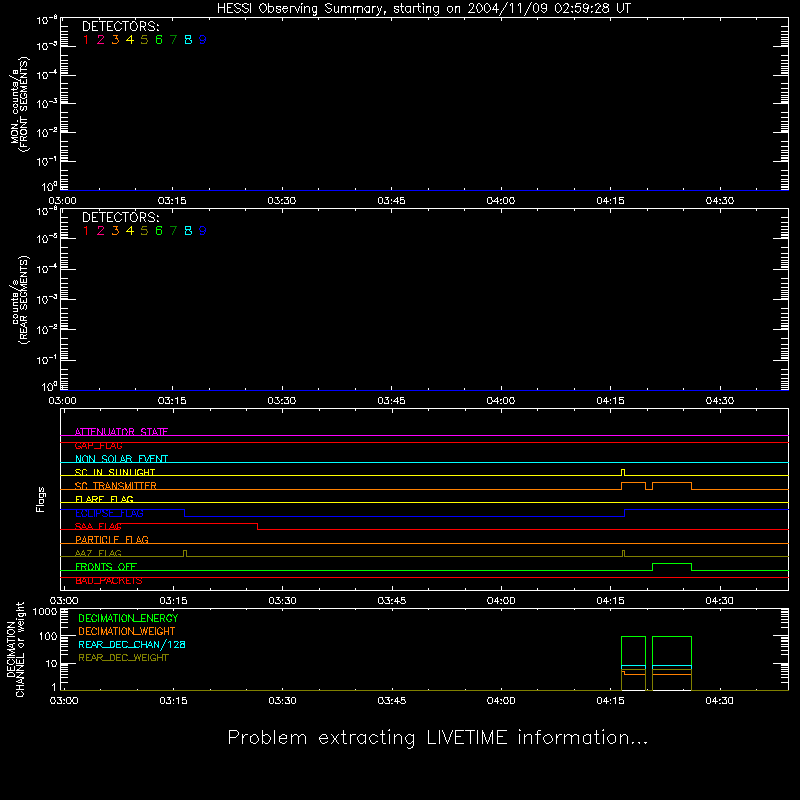The height and width of the screenshot is (800, 800).
Task: Click orange detector 3 in front segments legend
Action: pos(115,40)
